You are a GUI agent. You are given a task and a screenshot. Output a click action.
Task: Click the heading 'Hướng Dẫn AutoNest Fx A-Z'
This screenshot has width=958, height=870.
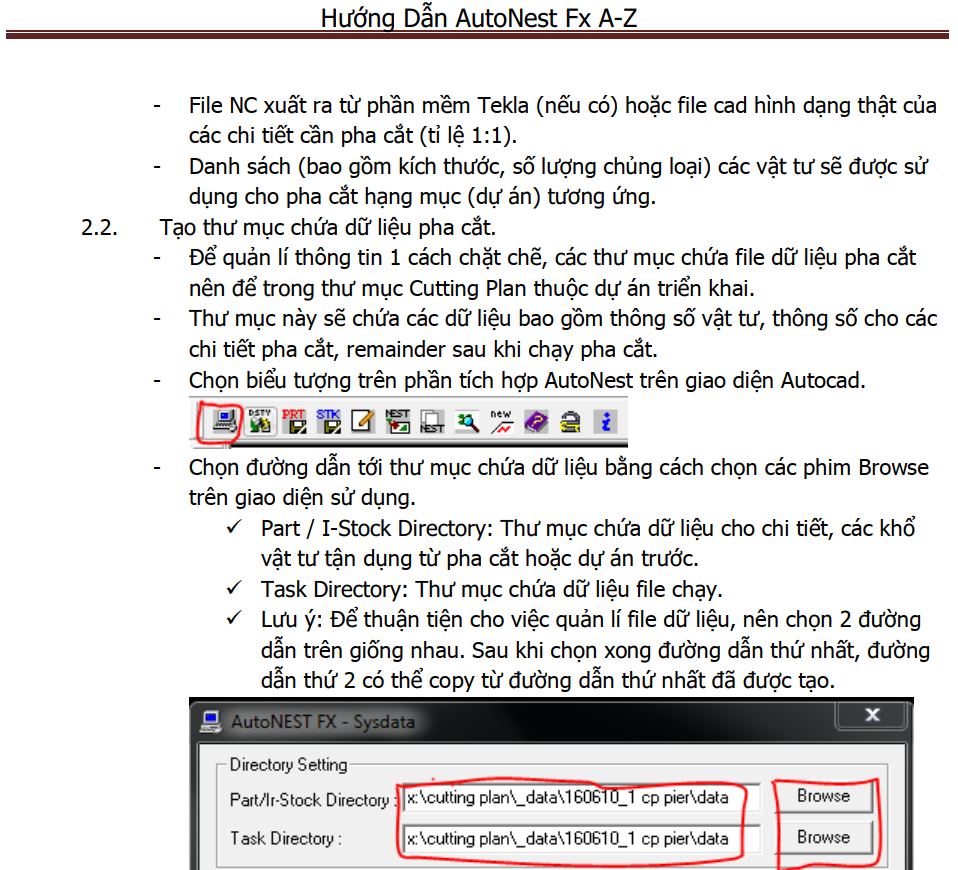(478, 18)
